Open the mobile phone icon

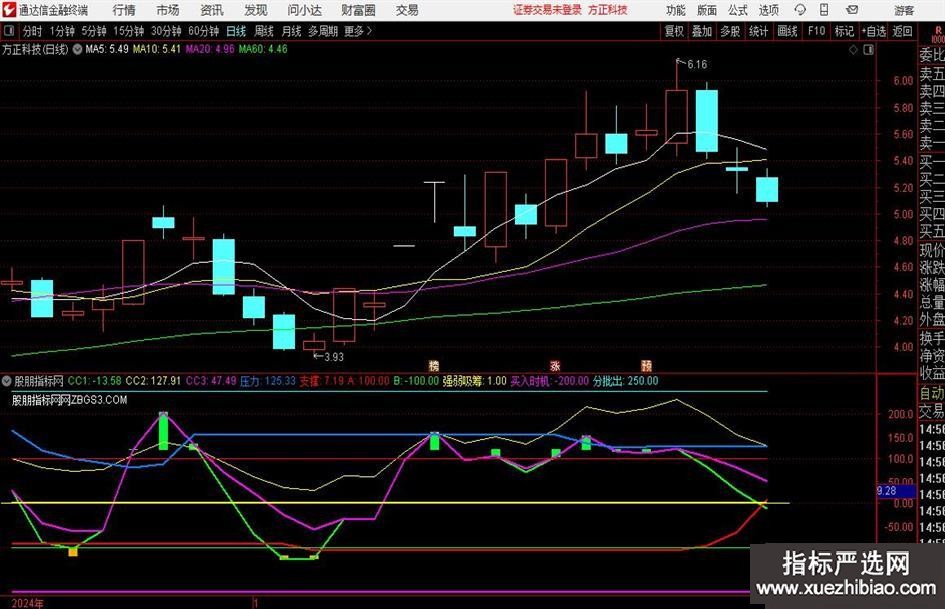pyautogui.click(x=824, y=10)
